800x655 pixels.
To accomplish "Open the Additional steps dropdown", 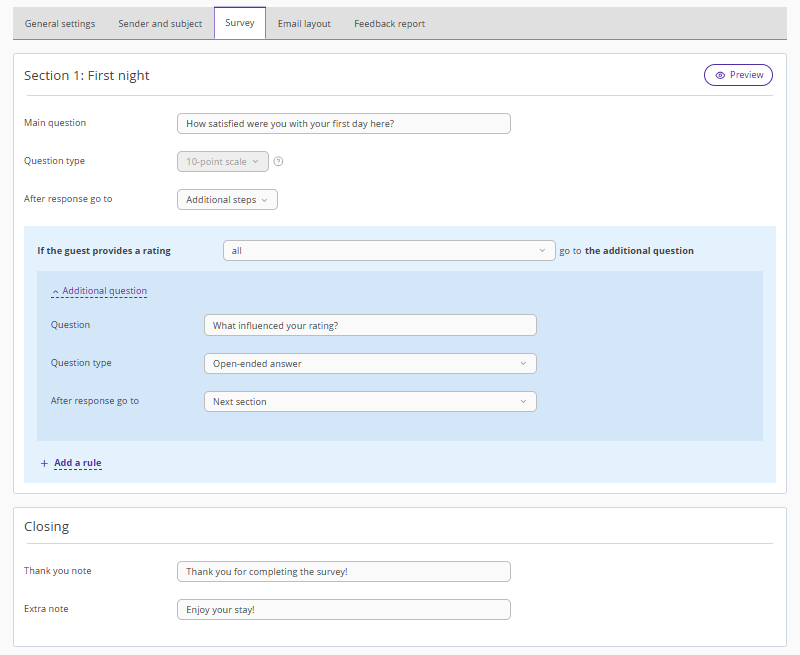I will 227,200.
